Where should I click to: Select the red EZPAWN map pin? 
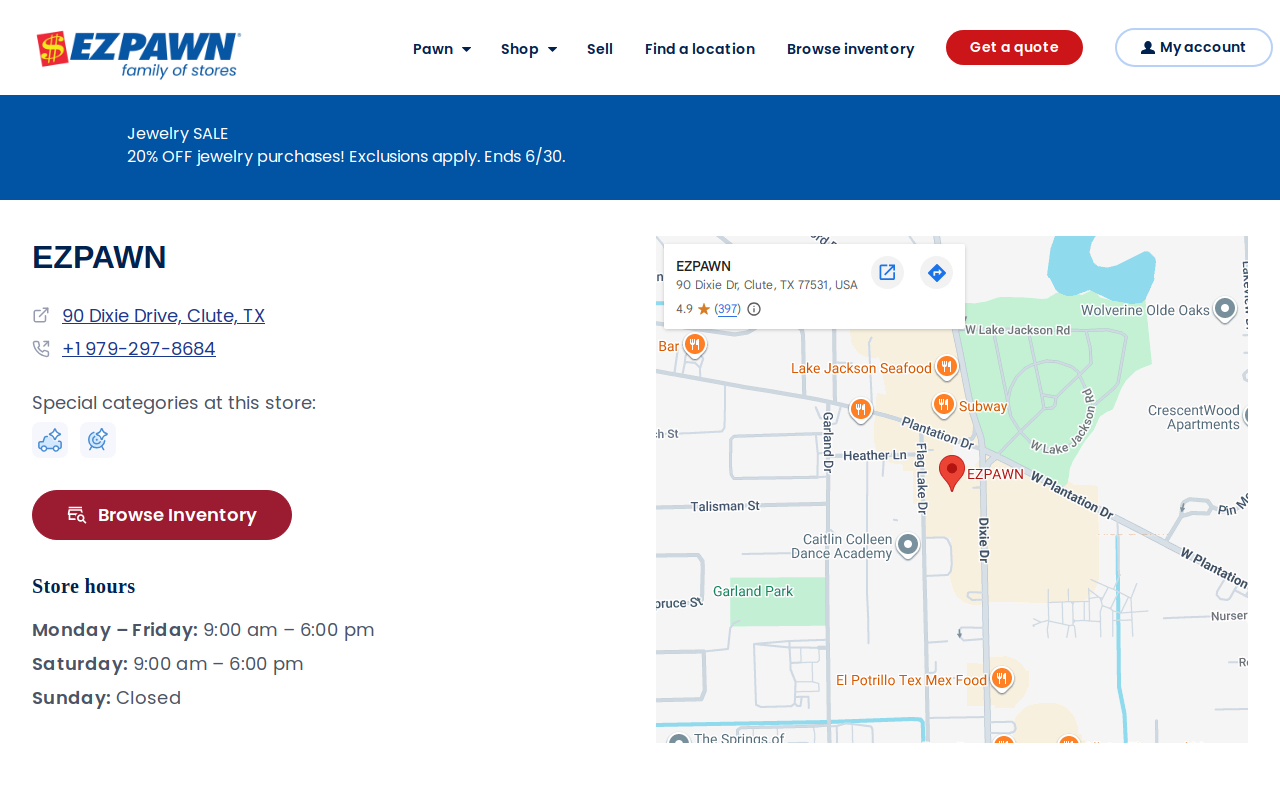pyautogui.click(x=953, y=472)
